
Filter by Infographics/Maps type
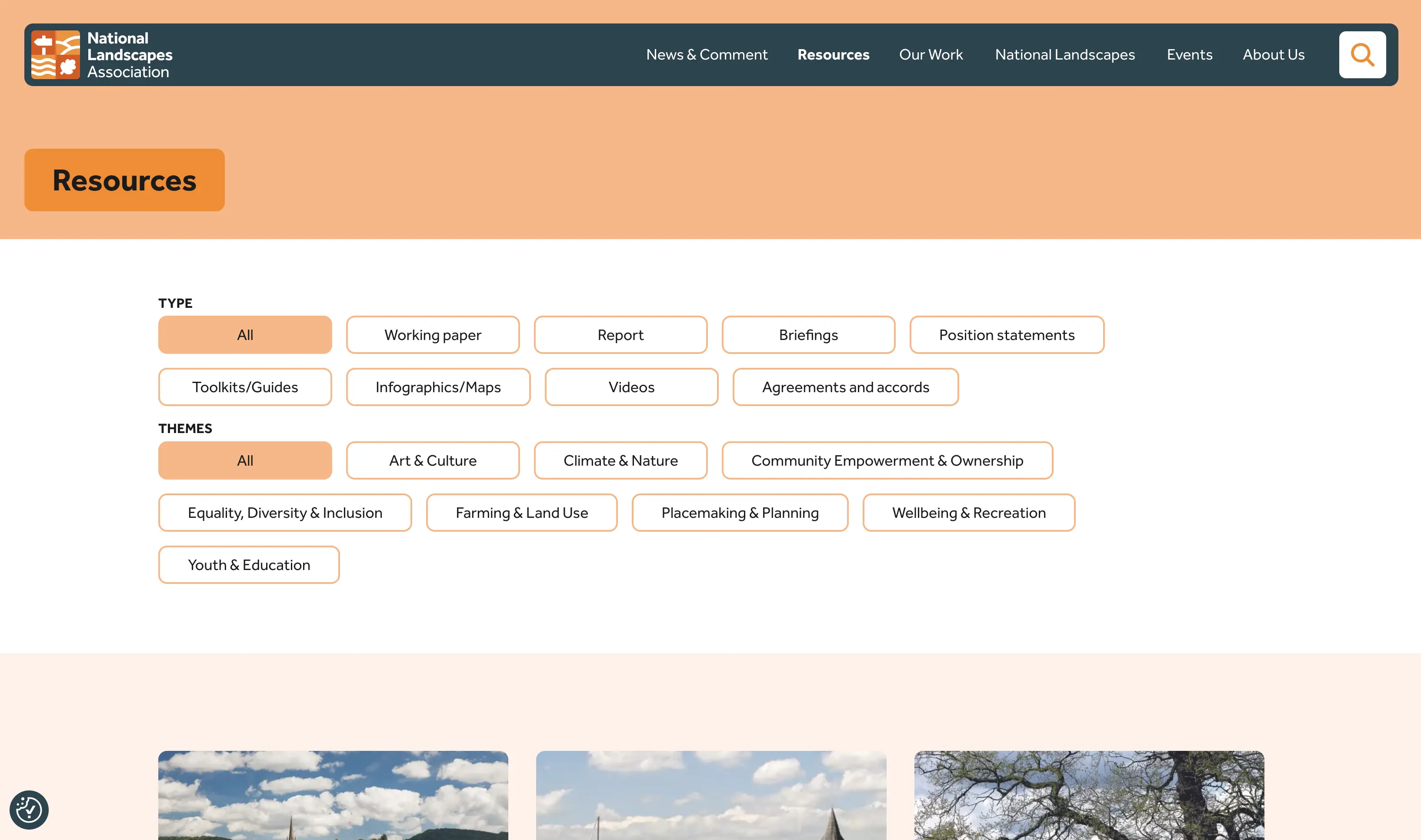438,387
